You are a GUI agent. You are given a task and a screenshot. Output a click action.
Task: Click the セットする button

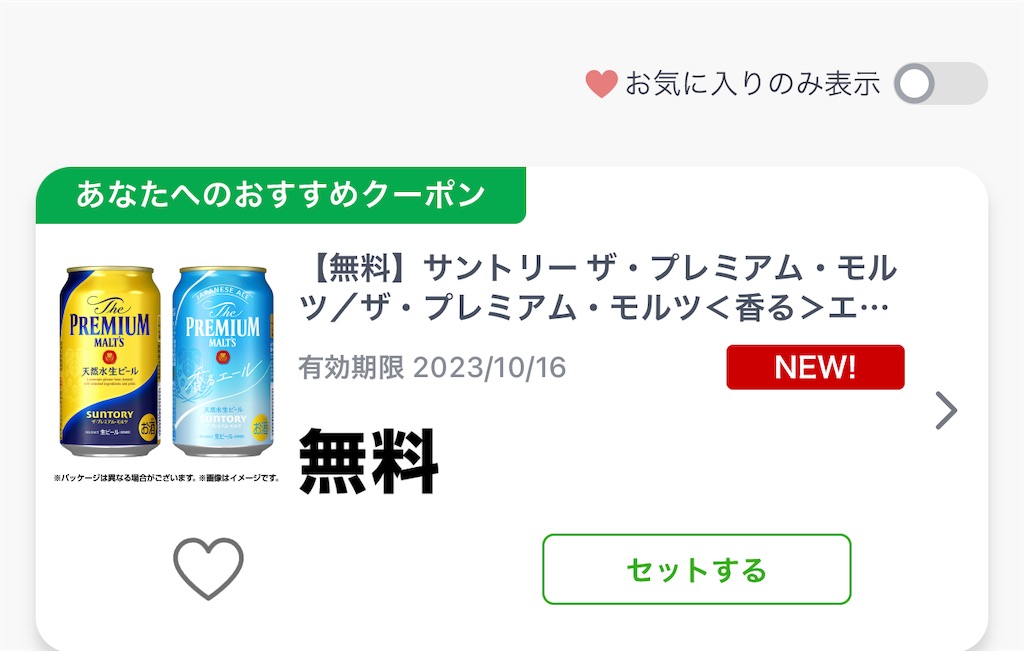pyautogui.click(x=697, y=569)
